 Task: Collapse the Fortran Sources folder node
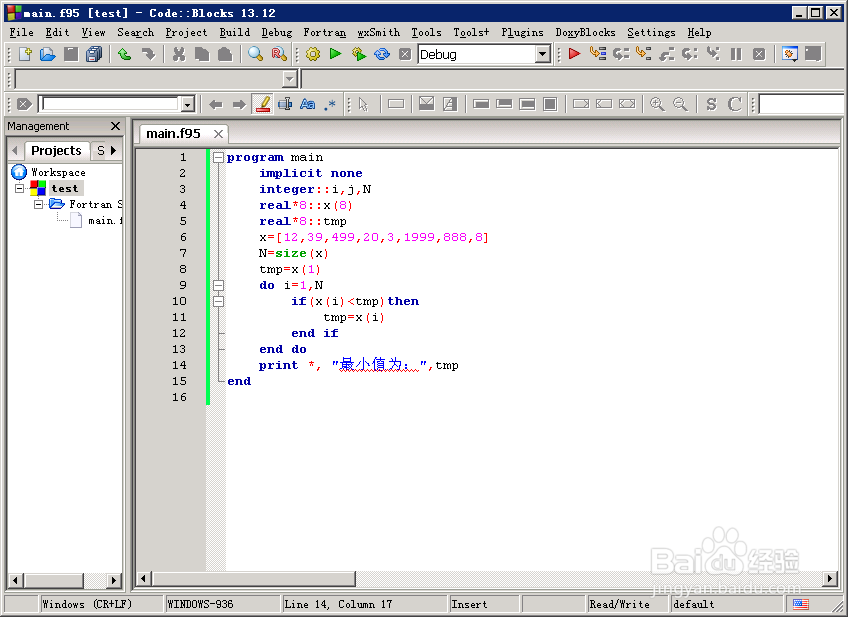coord(38,204)
